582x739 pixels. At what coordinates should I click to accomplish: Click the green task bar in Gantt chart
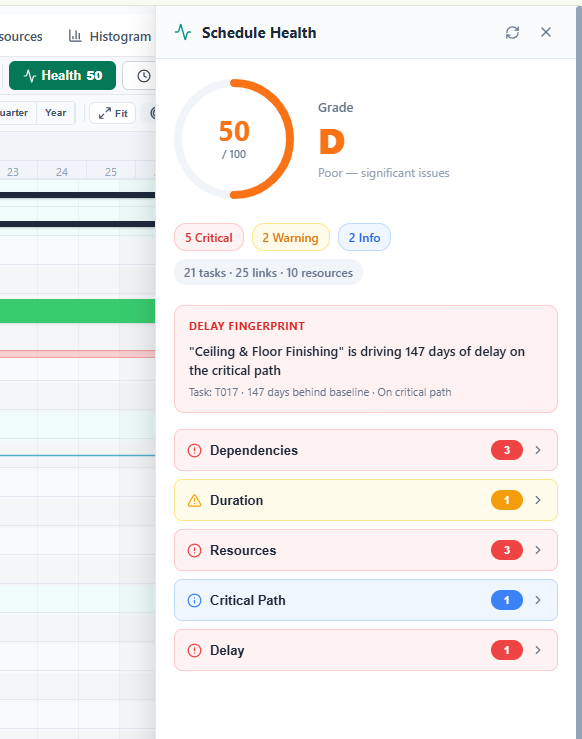coord(77,311)
